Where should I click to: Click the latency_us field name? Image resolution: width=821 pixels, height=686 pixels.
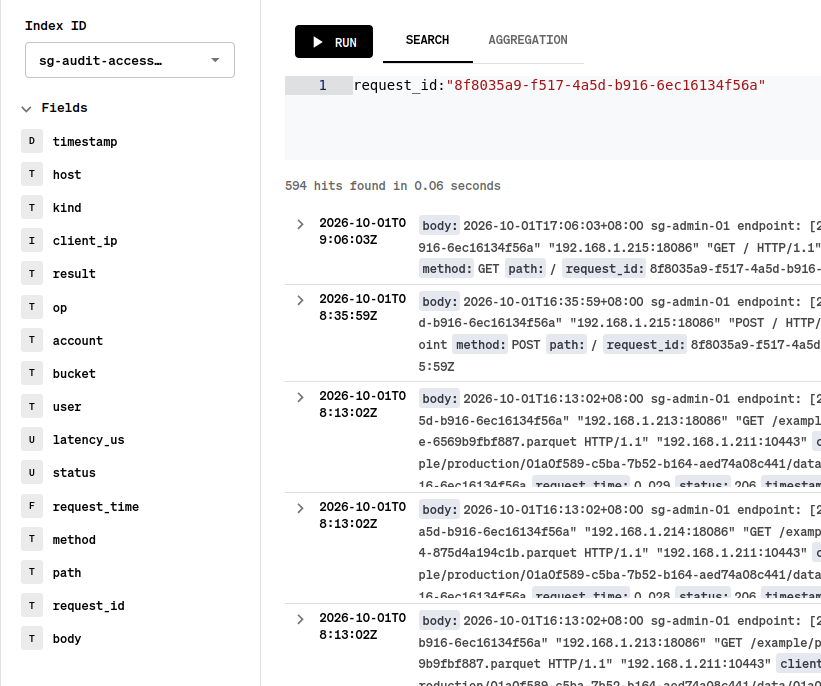(88, 440)
